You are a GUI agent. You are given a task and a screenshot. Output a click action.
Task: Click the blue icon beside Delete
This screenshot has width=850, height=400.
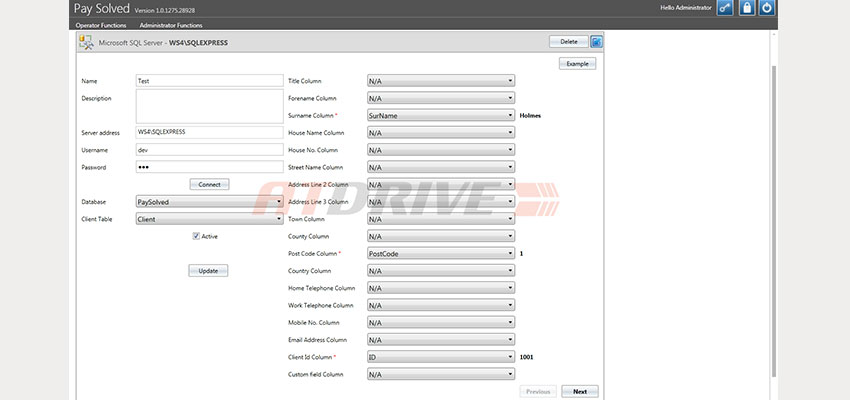pyautogui.click(x=596, y=42)
